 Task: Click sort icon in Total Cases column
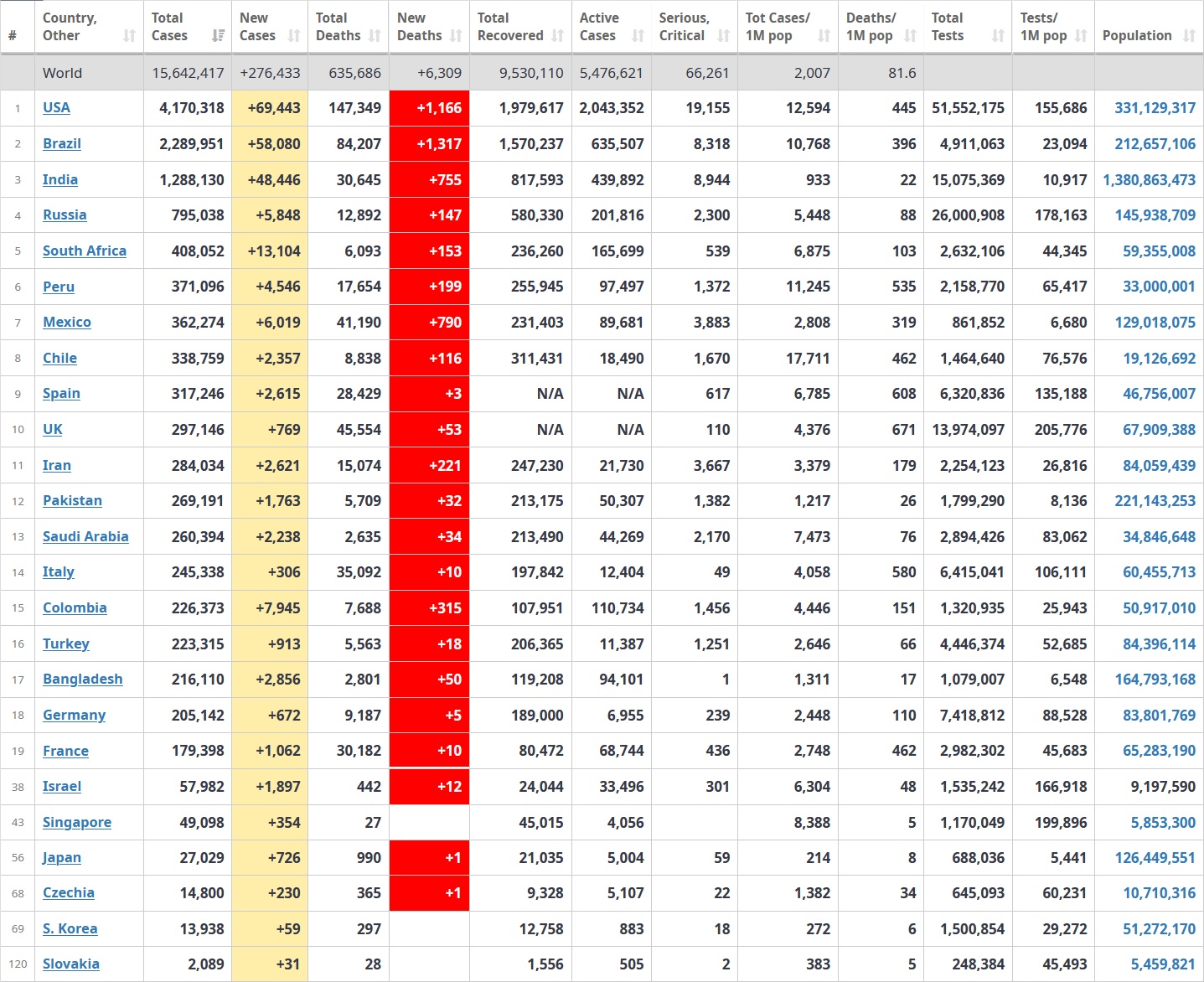[218, 36]
